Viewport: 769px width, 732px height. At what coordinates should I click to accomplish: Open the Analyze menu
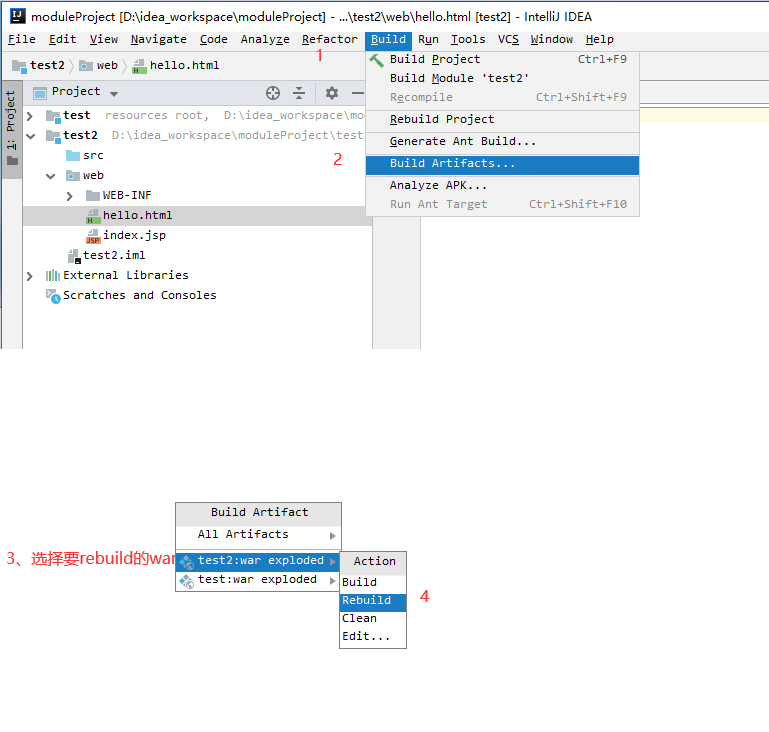(265, 39)
